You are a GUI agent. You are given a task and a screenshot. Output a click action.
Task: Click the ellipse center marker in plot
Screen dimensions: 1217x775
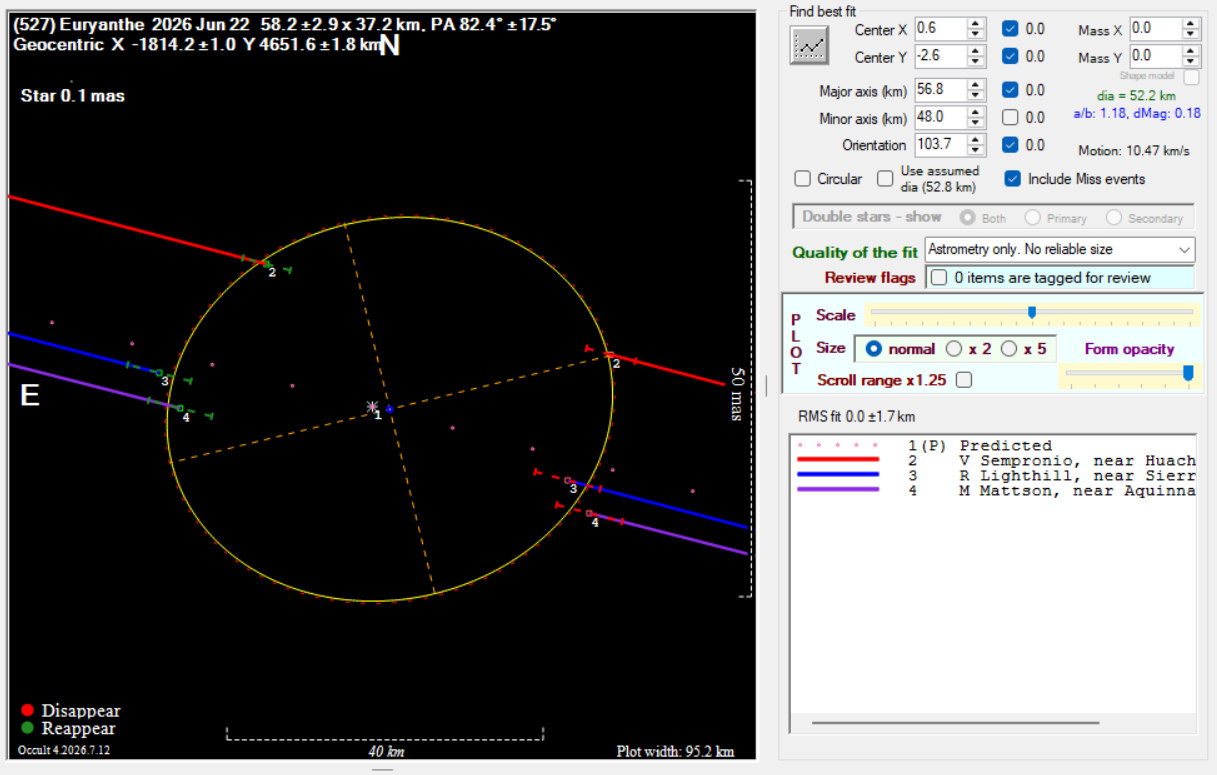390,409
